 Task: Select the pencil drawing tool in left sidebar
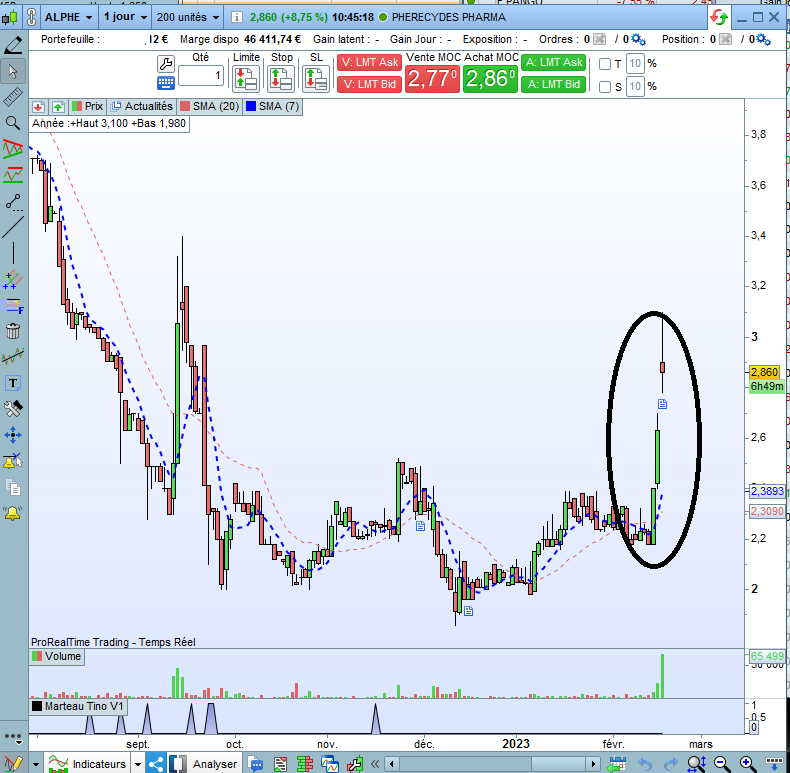click(13, 45)
